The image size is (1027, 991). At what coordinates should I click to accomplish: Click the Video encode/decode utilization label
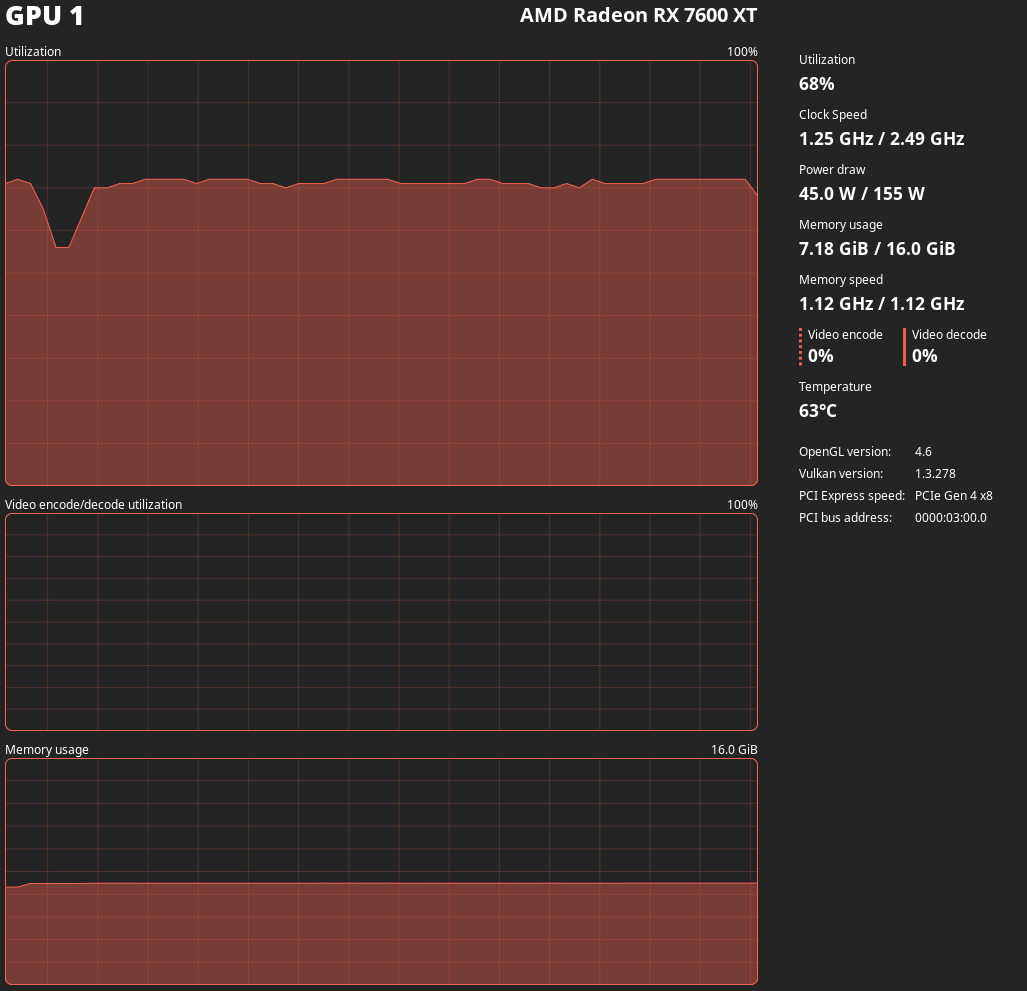[x=93, y=504]
